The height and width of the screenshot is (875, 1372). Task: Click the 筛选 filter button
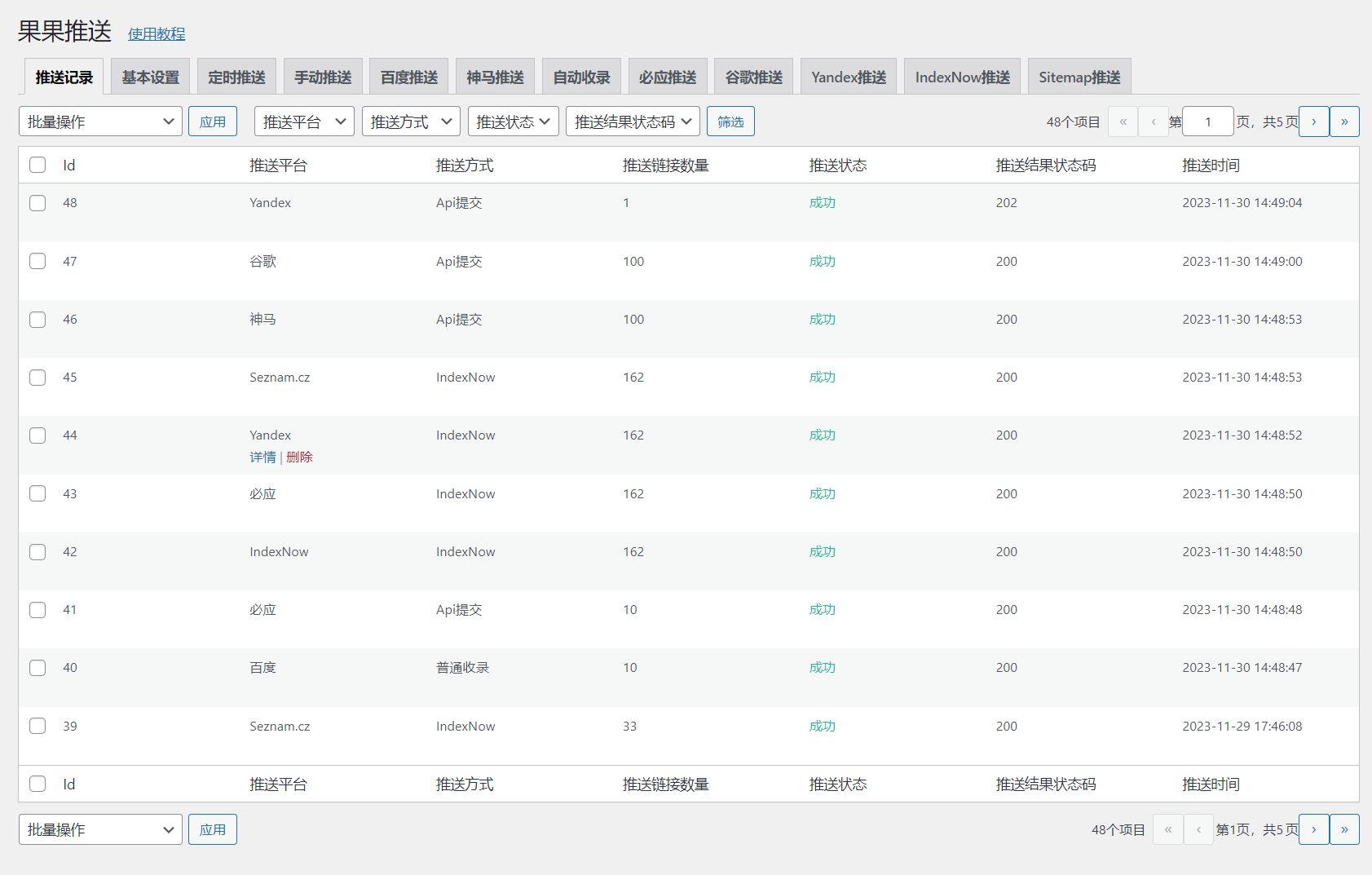pyautogui.click(x=730, y=122)
